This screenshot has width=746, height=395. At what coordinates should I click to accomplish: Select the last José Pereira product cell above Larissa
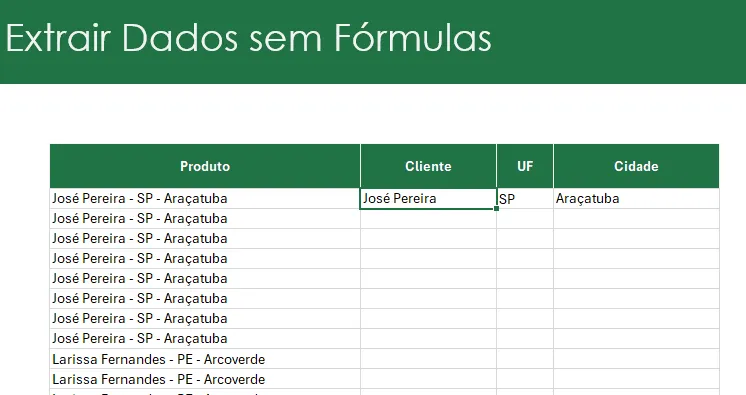click(x=205, y=338)
